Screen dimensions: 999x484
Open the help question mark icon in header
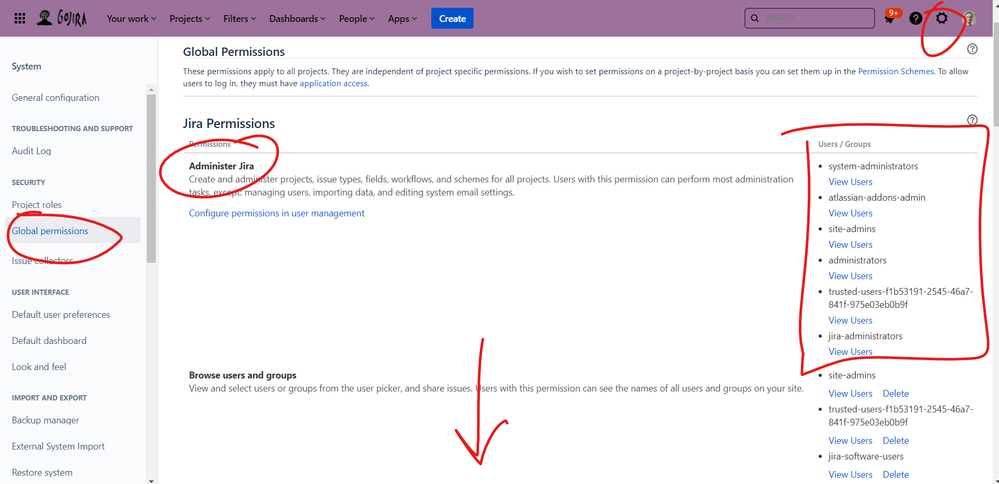pyautogui.click(x=916, y=18)
